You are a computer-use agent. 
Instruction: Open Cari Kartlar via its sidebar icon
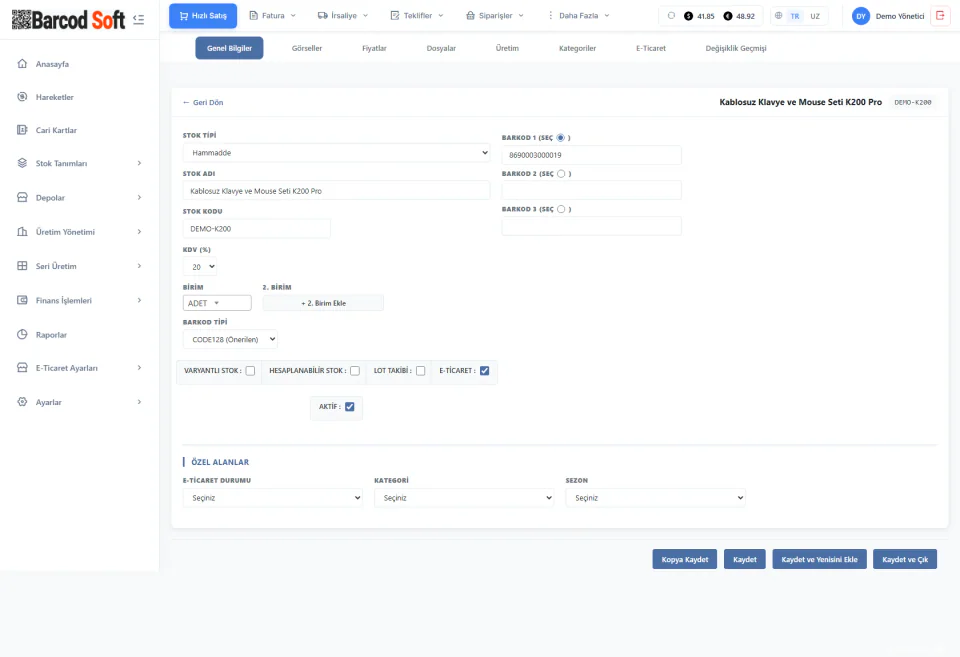22,130
